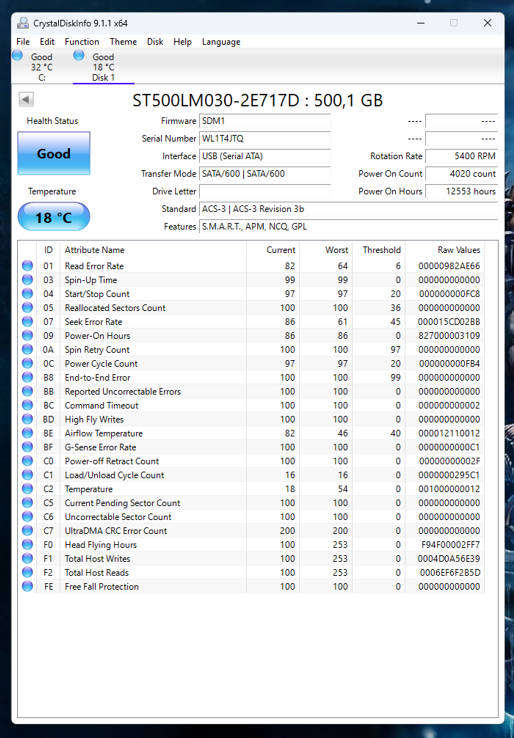514x738 pixels.
Task: Click status orb for Read Error Rate
Action: click(x=27, y=265)
